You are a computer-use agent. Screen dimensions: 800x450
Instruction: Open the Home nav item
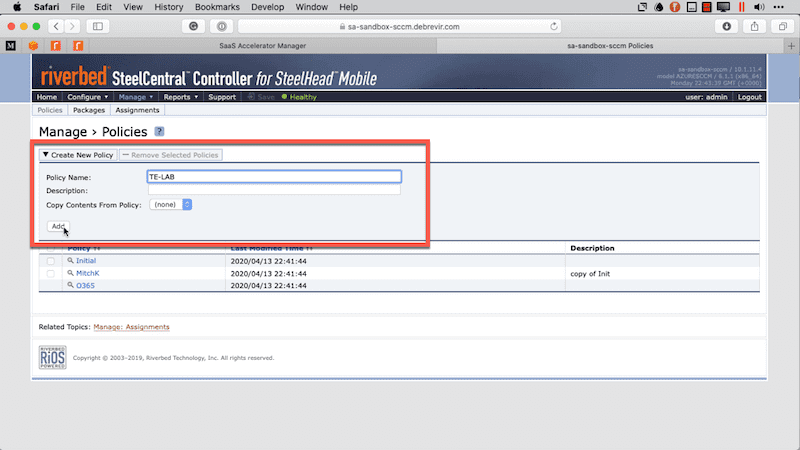click(47, 97)
